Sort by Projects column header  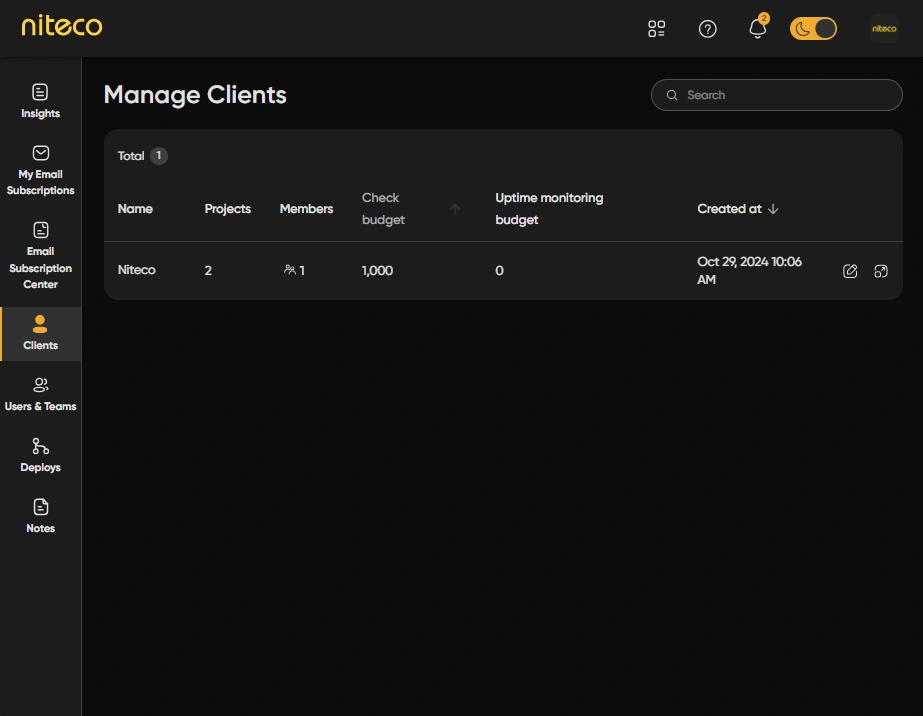point(227,208)
